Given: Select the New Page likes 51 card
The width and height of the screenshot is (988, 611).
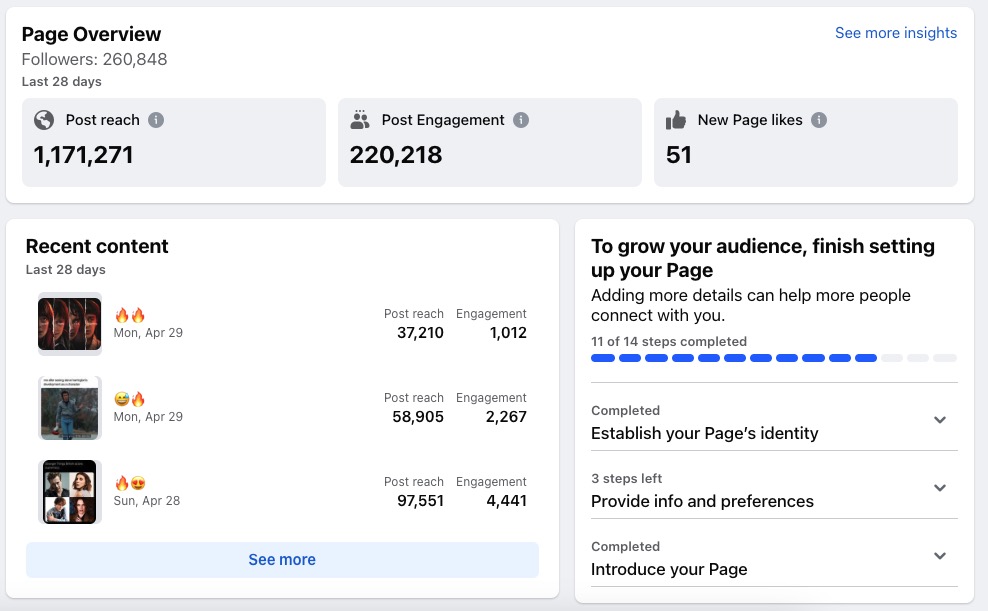Looking at the screenshot, I should (806, 142).
